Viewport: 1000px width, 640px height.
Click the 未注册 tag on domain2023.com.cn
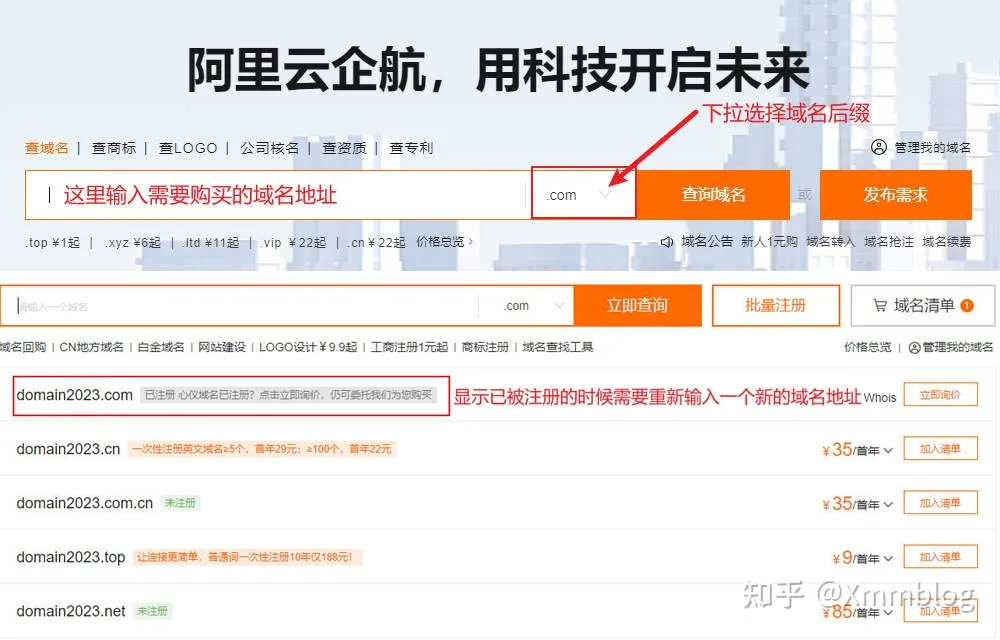(x=180, y=504)
